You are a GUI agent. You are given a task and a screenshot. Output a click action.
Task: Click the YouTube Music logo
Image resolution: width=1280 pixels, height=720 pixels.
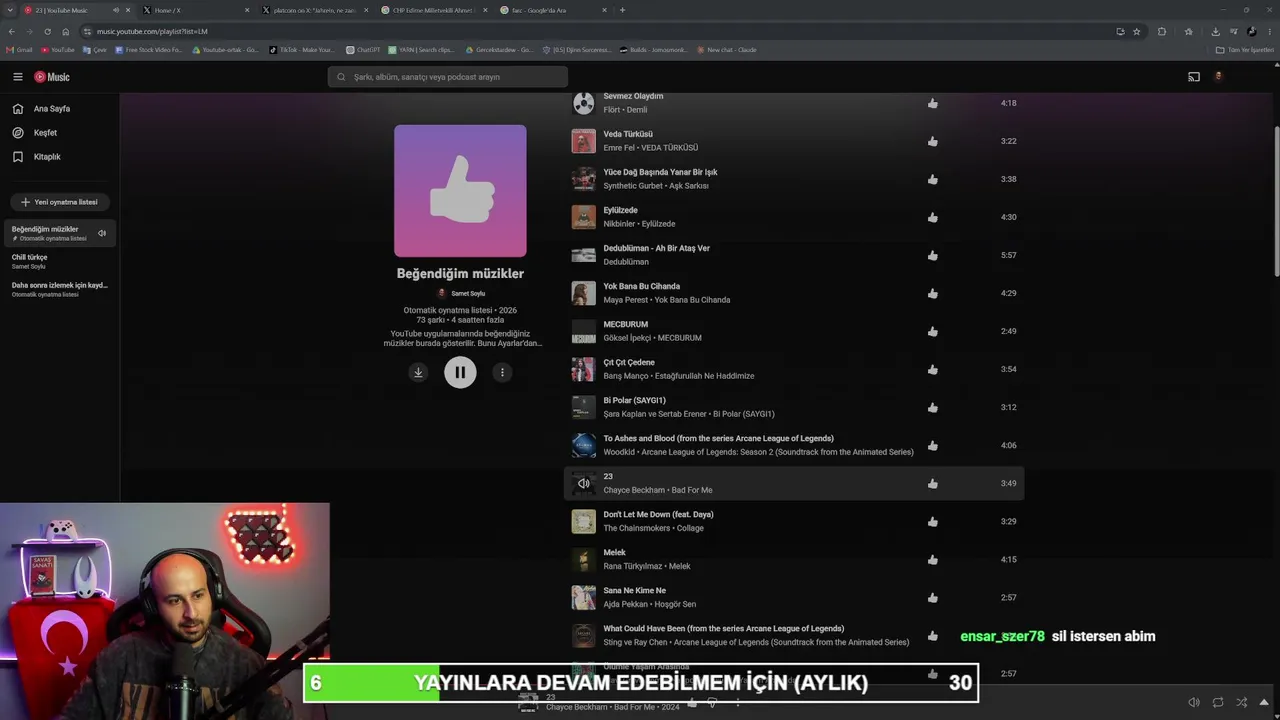[x=52, y=77]
